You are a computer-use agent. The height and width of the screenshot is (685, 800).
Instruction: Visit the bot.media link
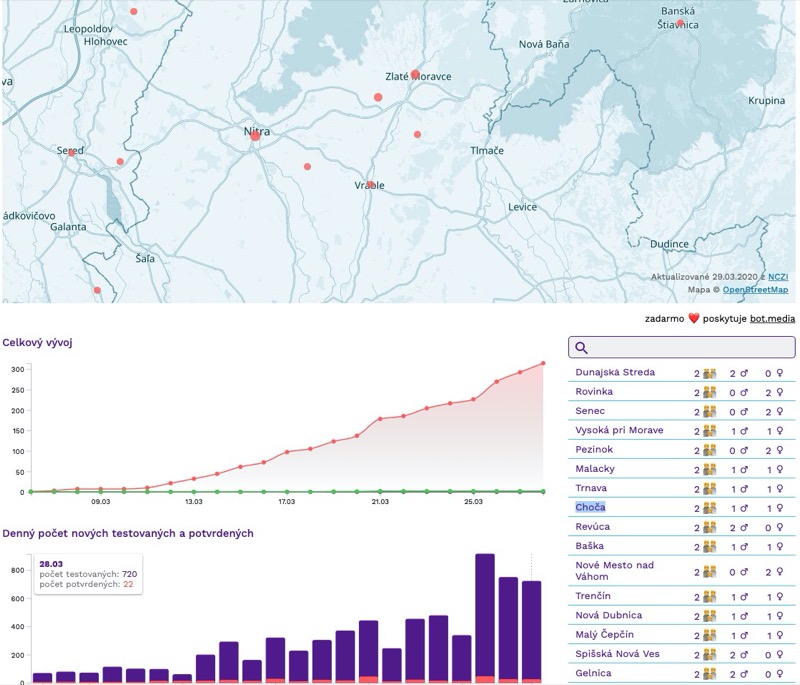(x=772, y=318)
